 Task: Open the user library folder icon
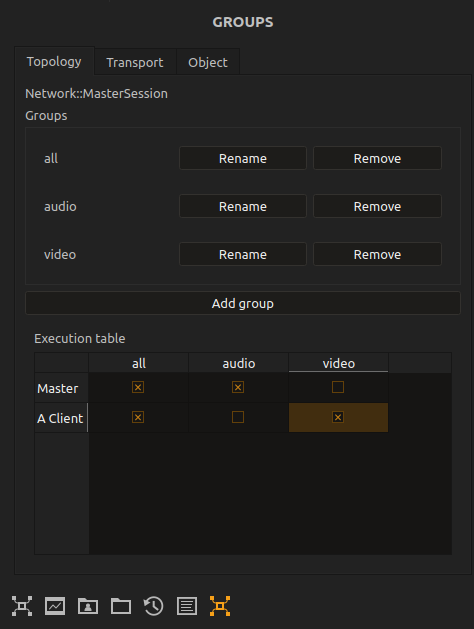(x=88, y=606)
